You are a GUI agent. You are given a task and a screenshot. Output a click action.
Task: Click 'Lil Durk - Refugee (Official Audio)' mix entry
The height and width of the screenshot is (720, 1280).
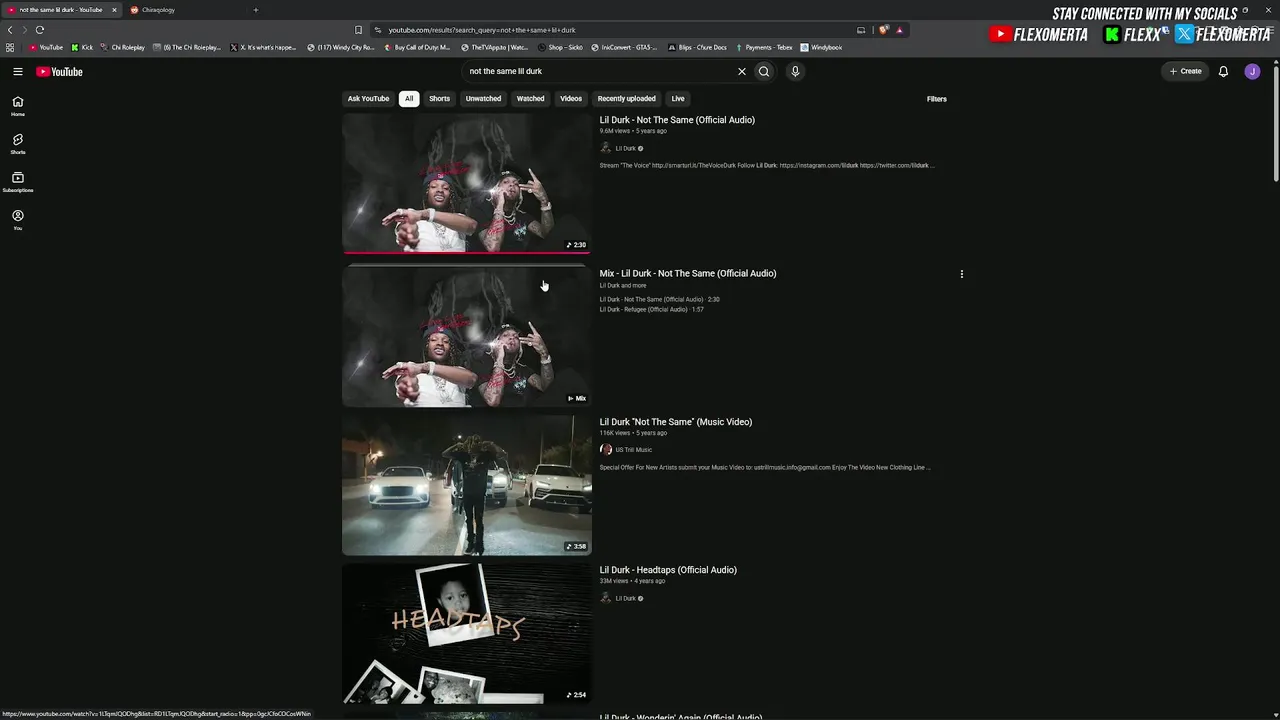pos(651,309)
